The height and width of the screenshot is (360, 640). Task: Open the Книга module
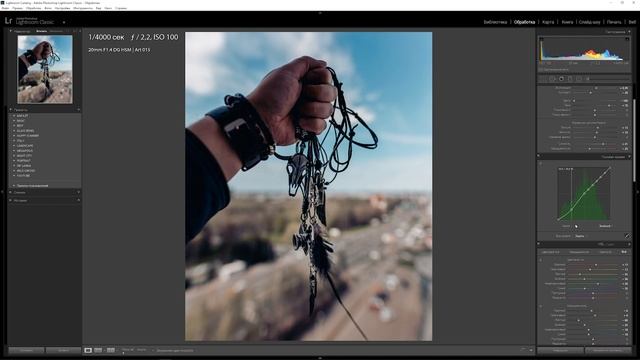point(567,22)
